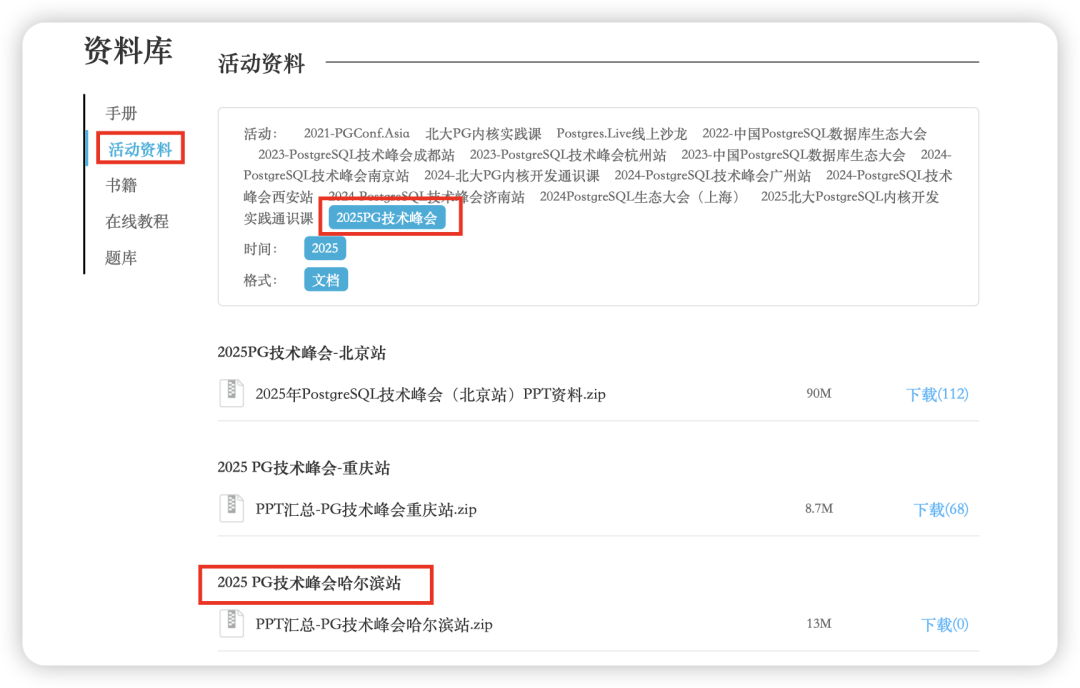Download the 哈尔滨站 file via 下载(0)
The width and height of the screenshot is (1080, 688).
tap(945, 624)
